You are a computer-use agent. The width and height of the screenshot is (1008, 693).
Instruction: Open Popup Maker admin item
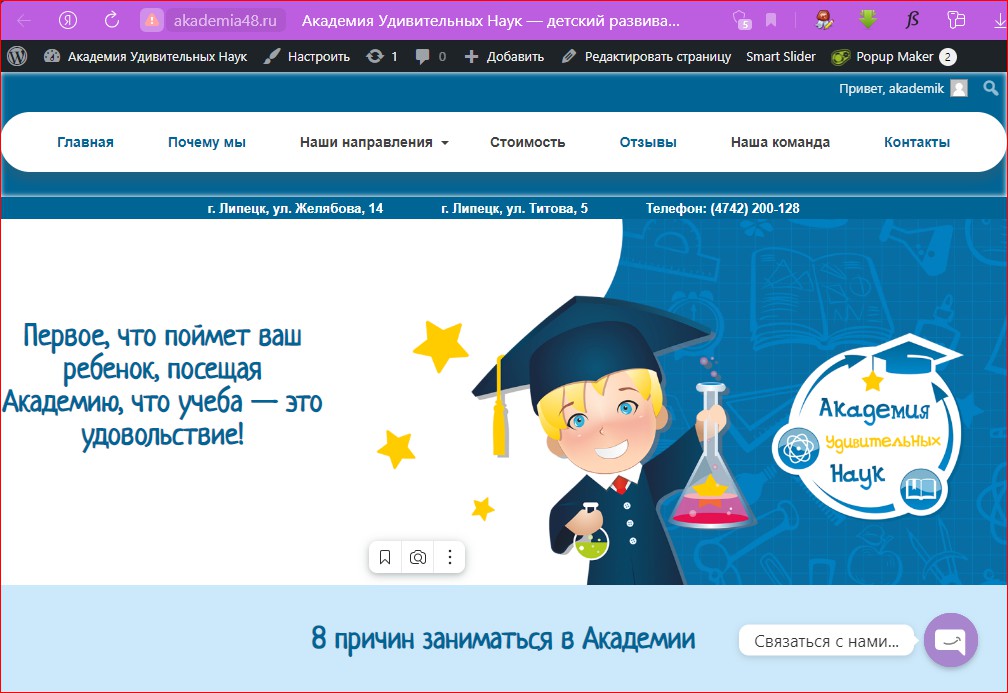pos(894,57)
